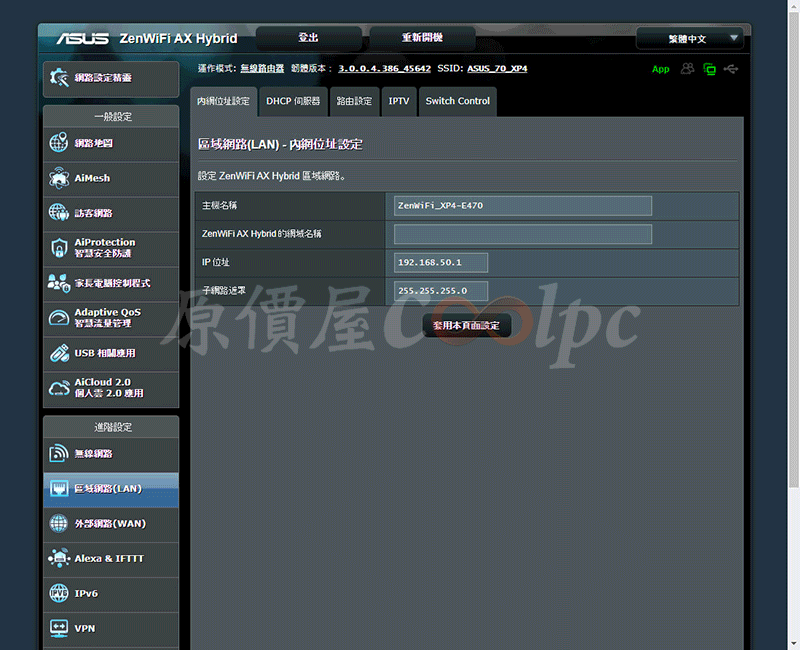Click the 進階設定 section header
The image size is (800, 650).
click(113, 427)
